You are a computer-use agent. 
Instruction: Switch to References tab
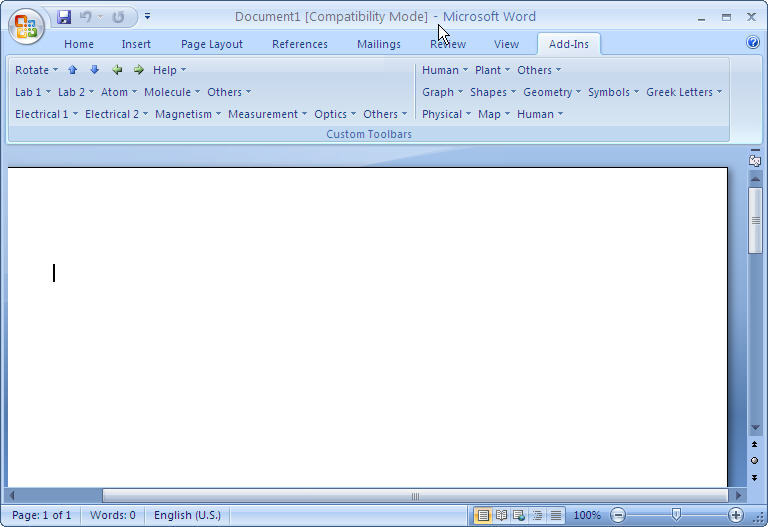coord(300,44)
